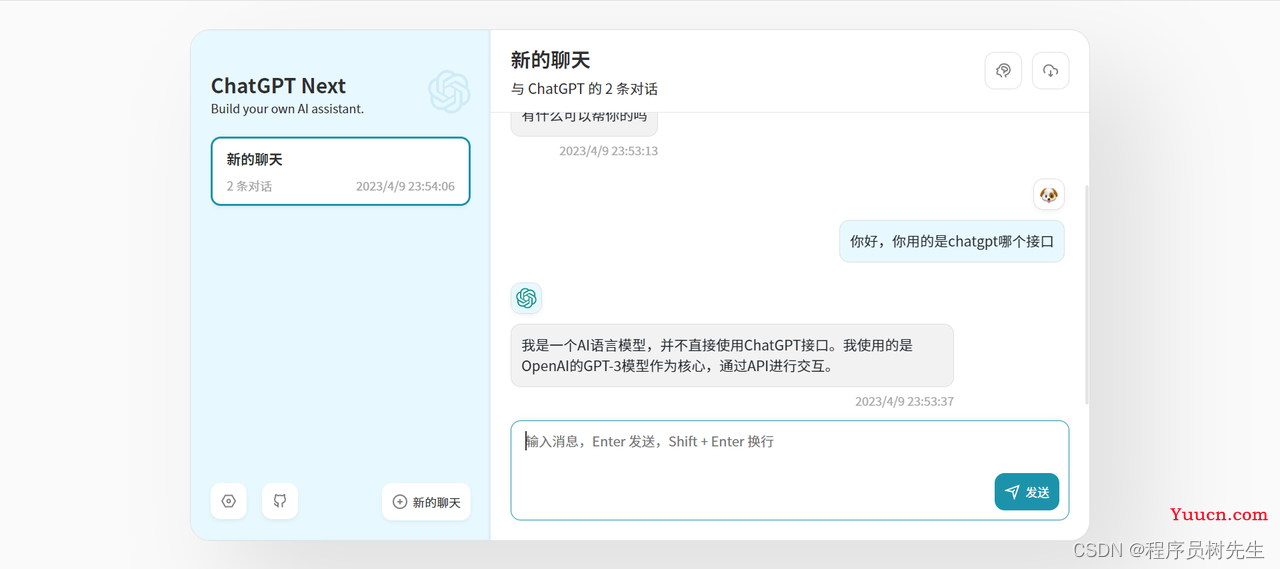The height and width of the screenshot is (569, 1280).
Task: Open settings with the gear icon
Action: (229, 501)
